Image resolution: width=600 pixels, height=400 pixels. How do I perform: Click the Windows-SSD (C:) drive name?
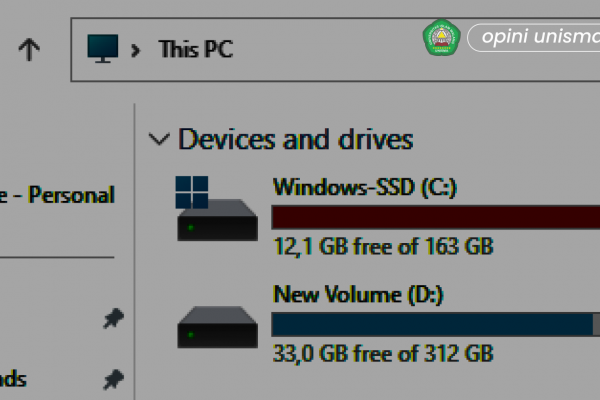[365, 187]
